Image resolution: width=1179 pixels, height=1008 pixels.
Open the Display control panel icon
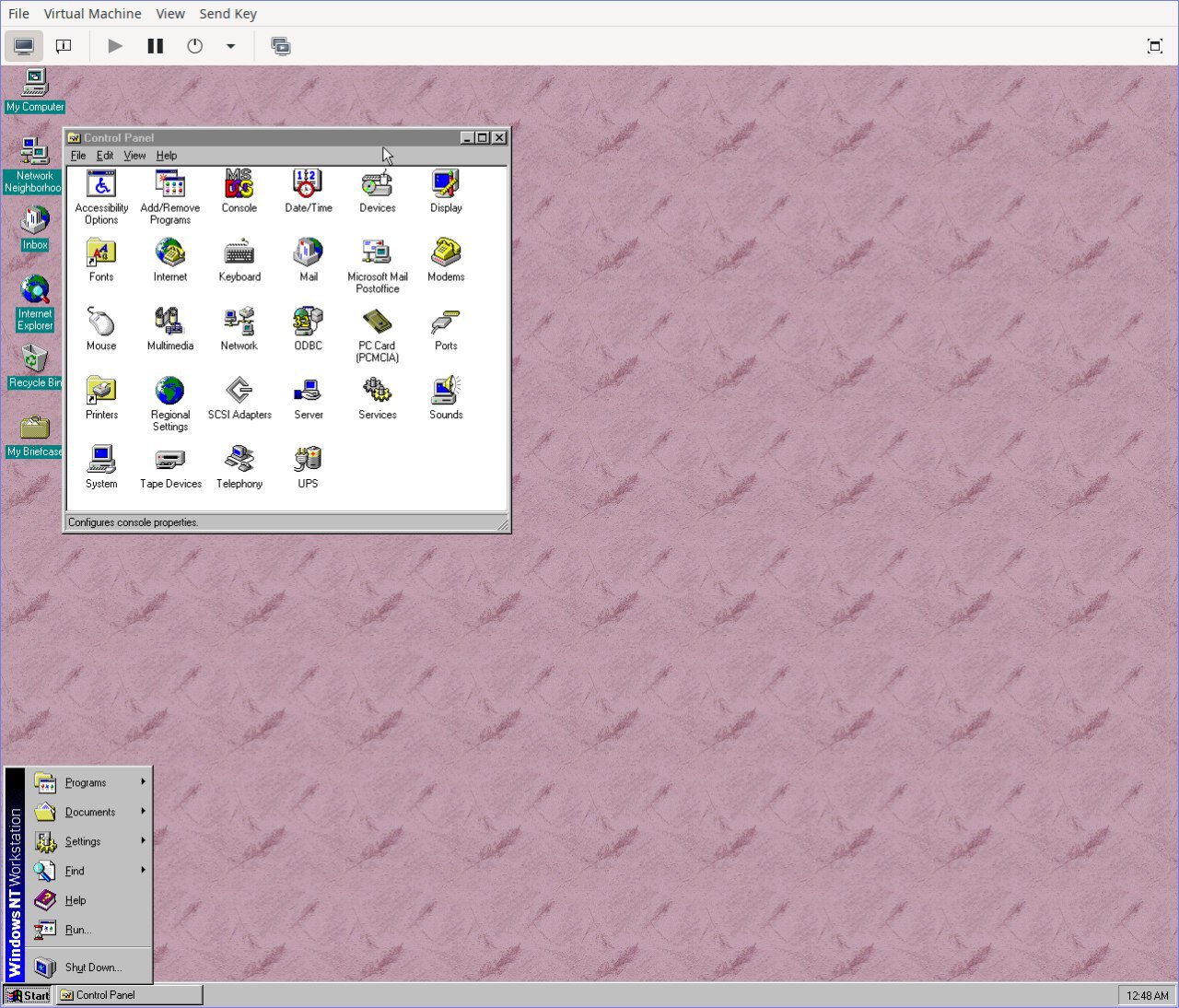point(446,185)
